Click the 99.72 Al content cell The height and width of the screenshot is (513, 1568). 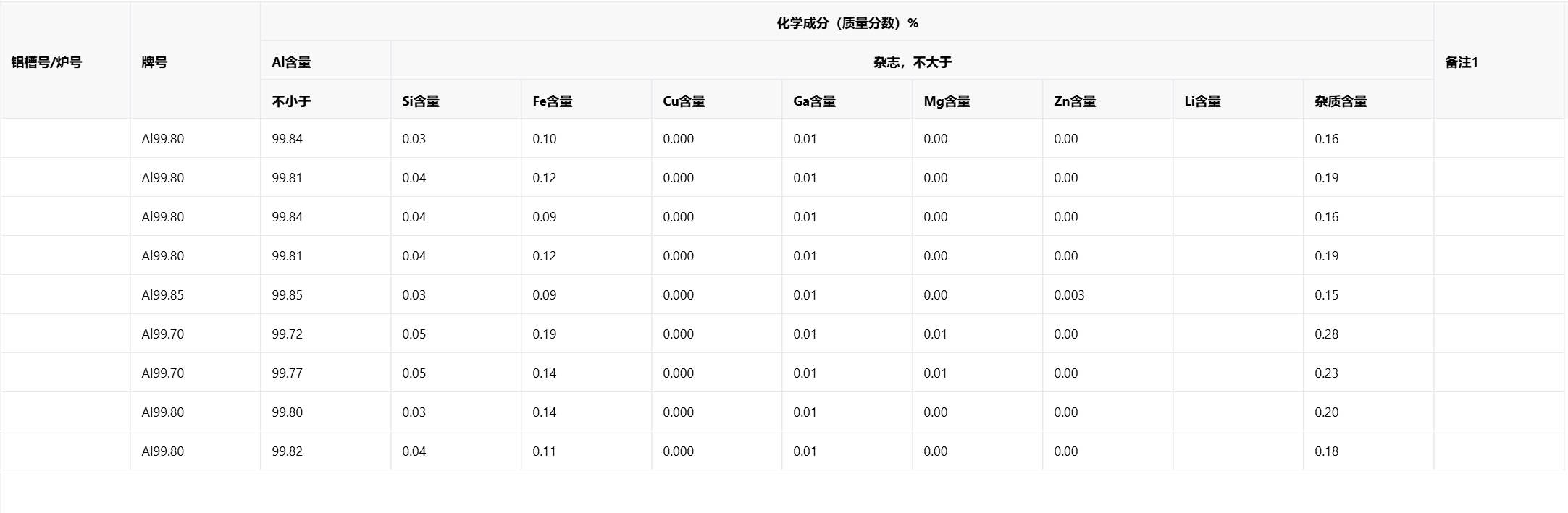coord(288,334)
